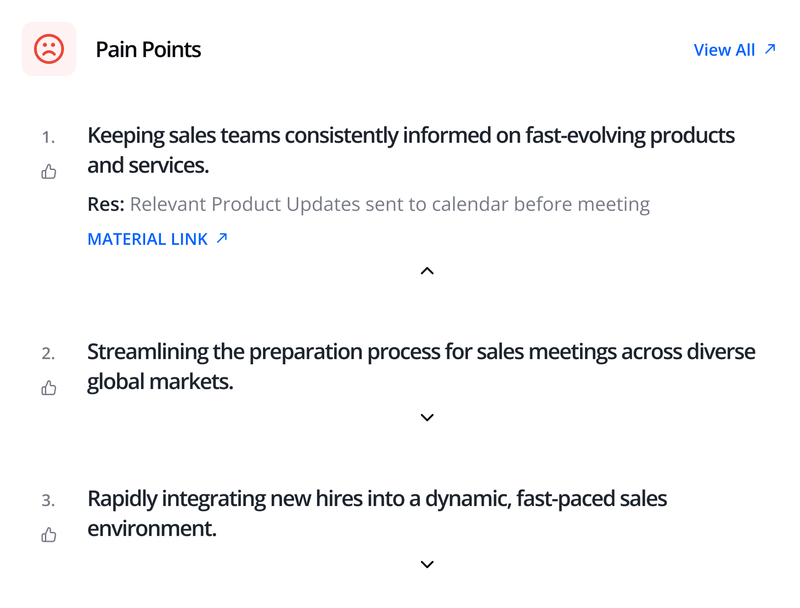
Task: Click the "Relevant Product Updates" resolution text
Action: [389, 205]
